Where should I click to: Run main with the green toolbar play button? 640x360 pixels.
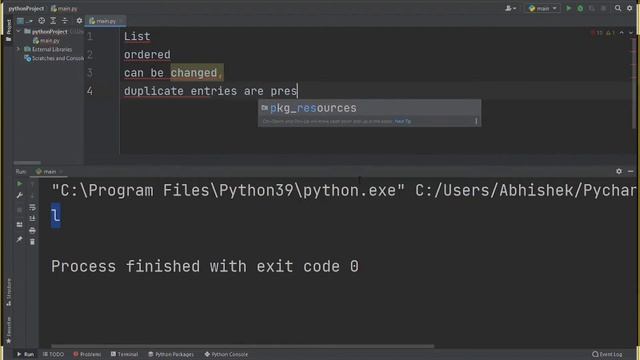coord(568,8)
